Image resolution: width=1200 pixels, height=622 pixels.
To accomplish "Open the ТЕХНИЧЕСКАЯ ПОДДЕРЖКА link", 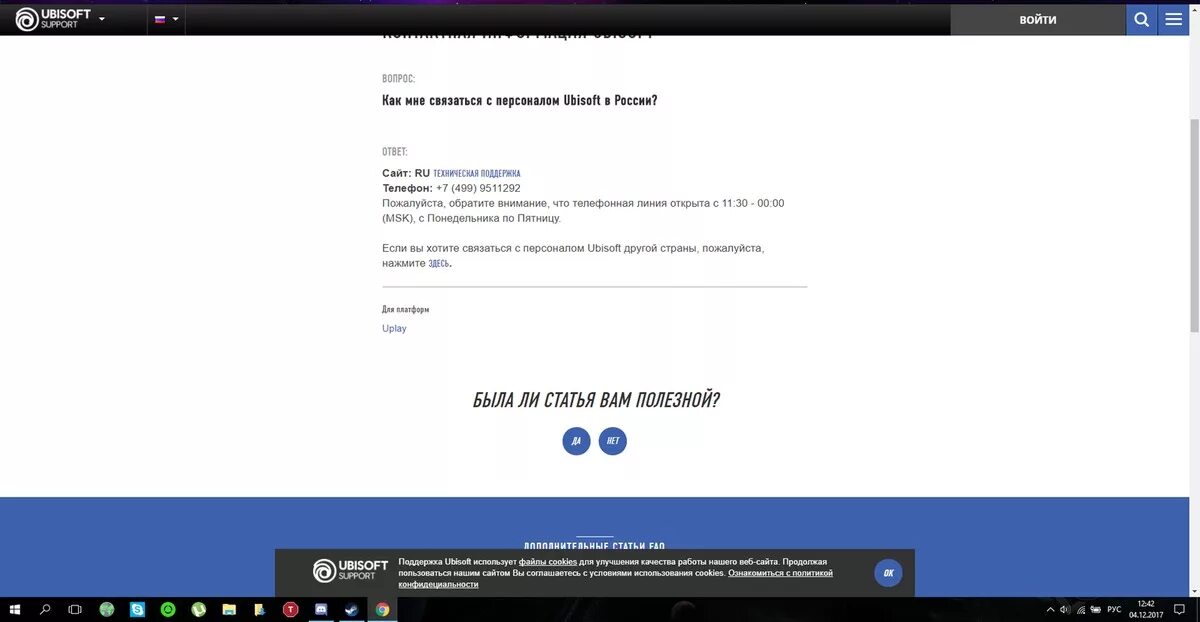I will (477, 174).
